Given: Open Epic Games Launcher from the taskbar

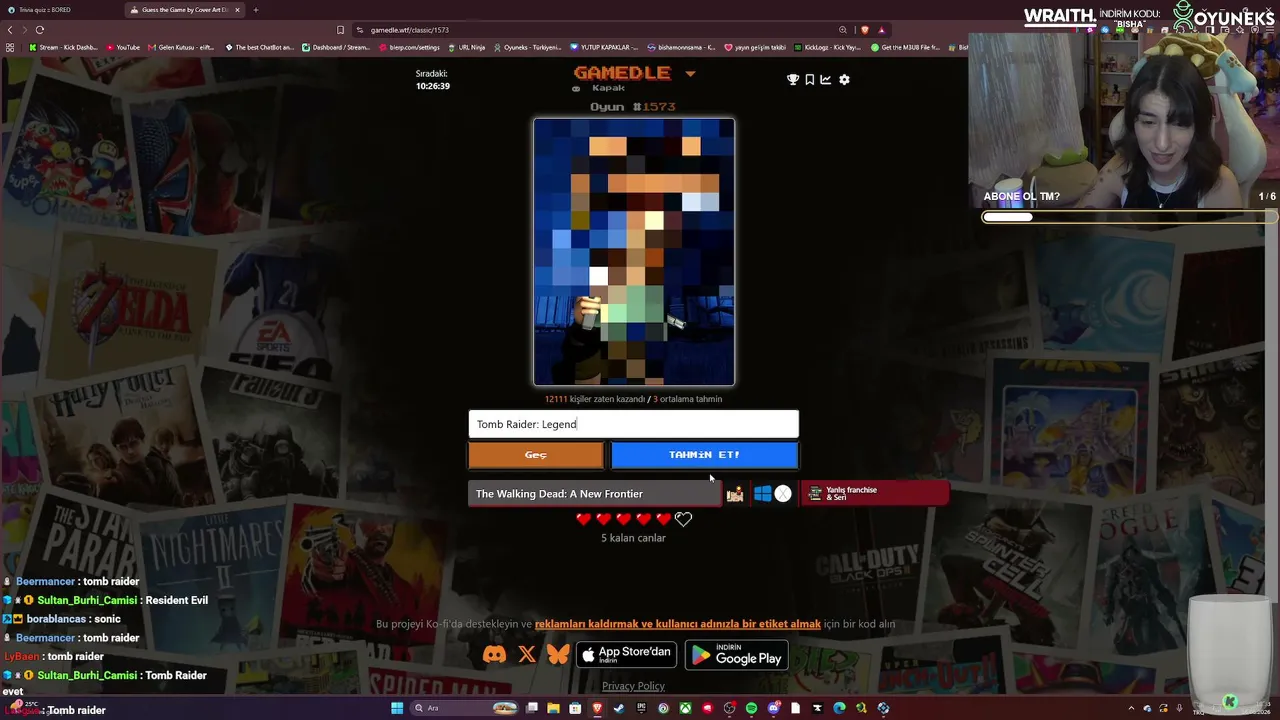Looking at the screenshot, I should point(641,708).
